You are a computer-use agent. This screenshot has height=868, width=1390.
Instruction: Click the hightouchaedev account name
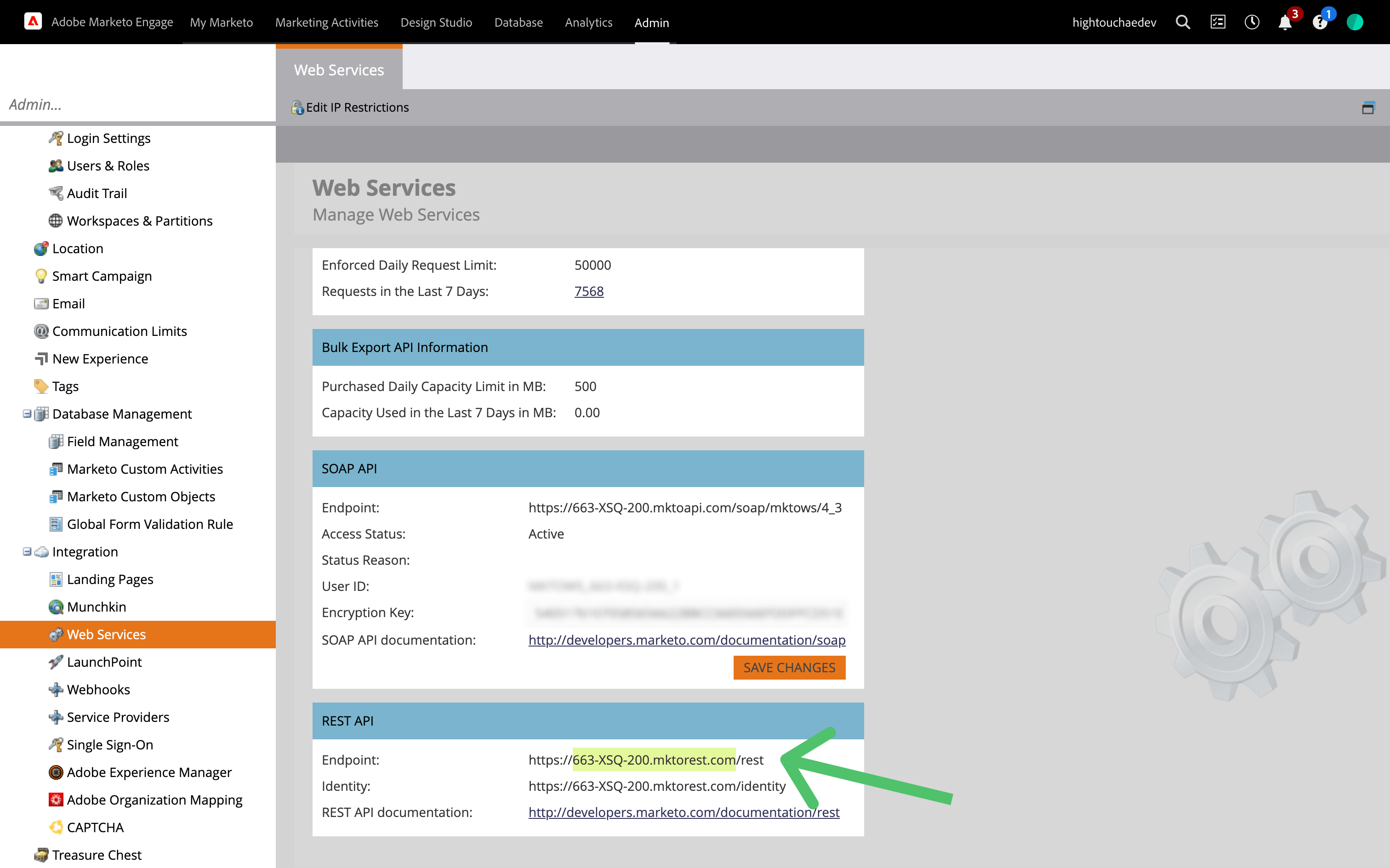(x=1114, y=23)
